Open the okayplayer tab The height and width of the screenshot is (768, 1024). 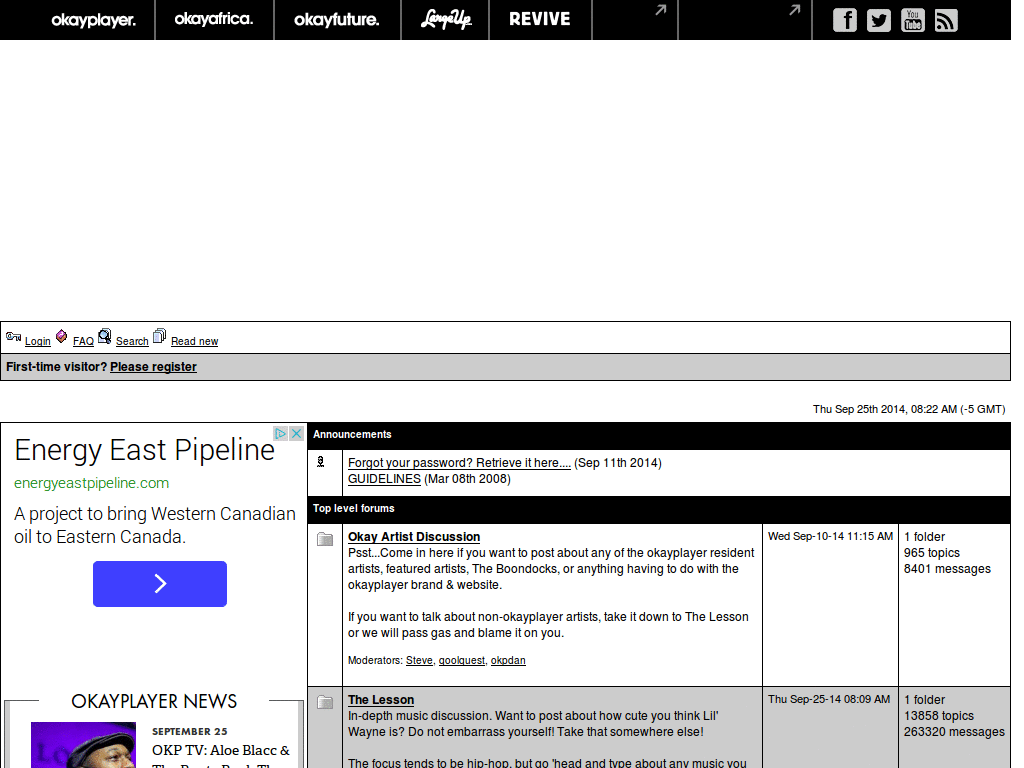93,20
